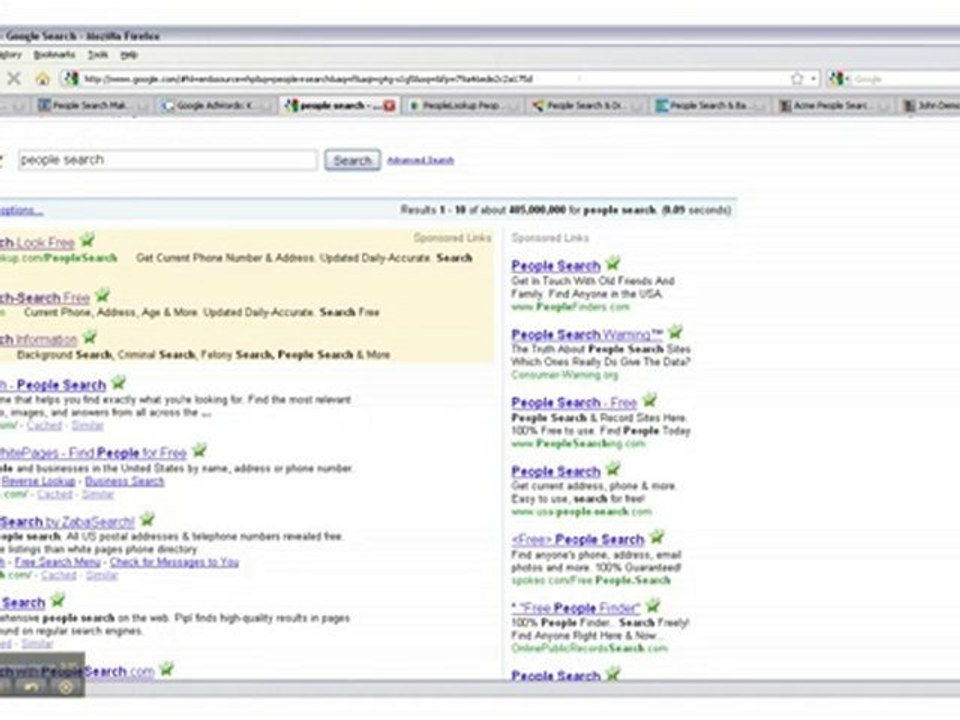Click the green star beside '-Search Free' ad

(102, 295)
